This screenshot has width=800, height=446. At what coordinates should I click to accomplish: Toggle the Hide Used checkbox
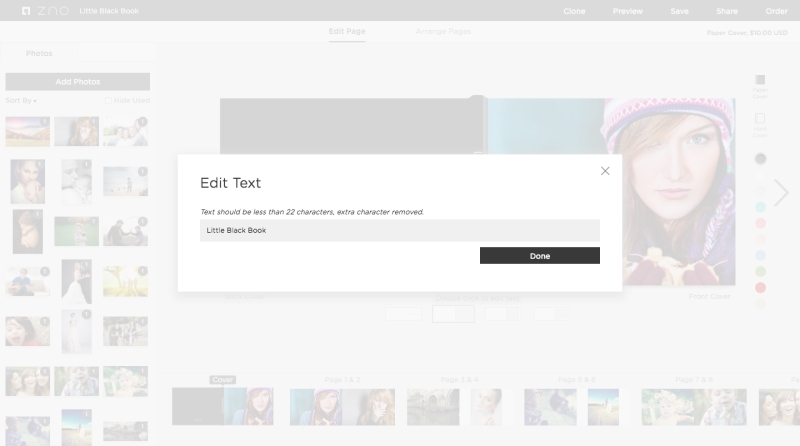click(108, 101)
